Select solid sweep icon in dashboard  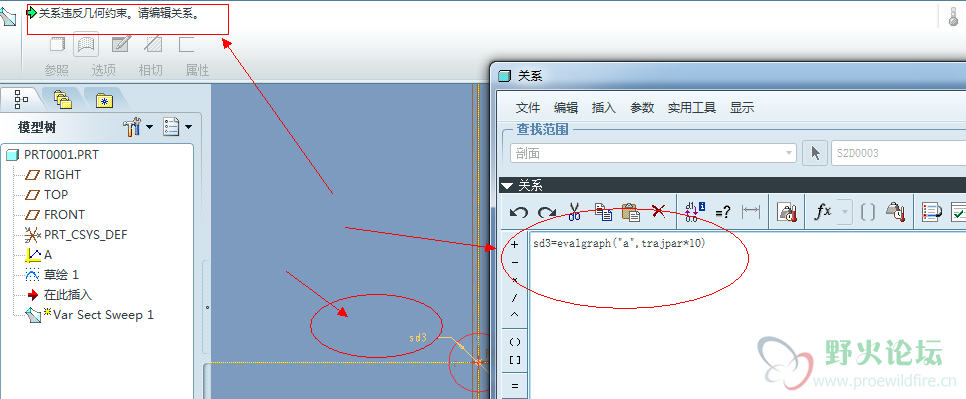coord(57,44)
